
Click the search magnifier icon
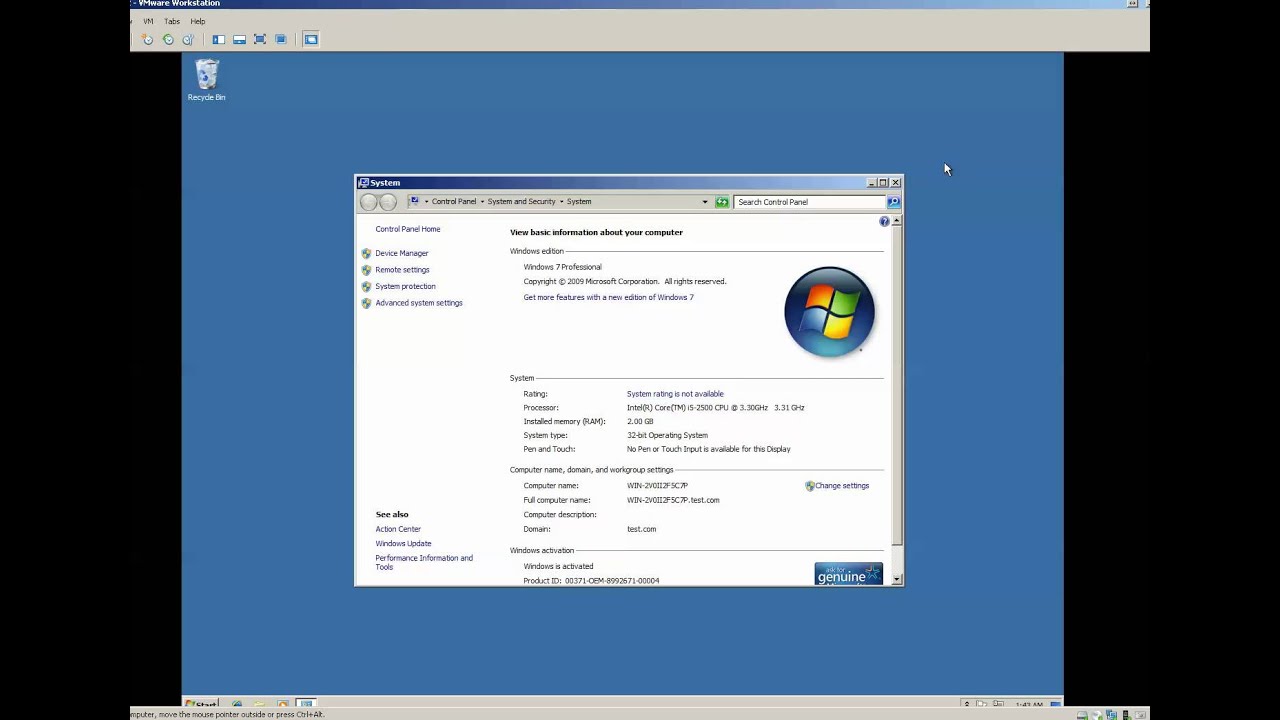tap(893, 202)
